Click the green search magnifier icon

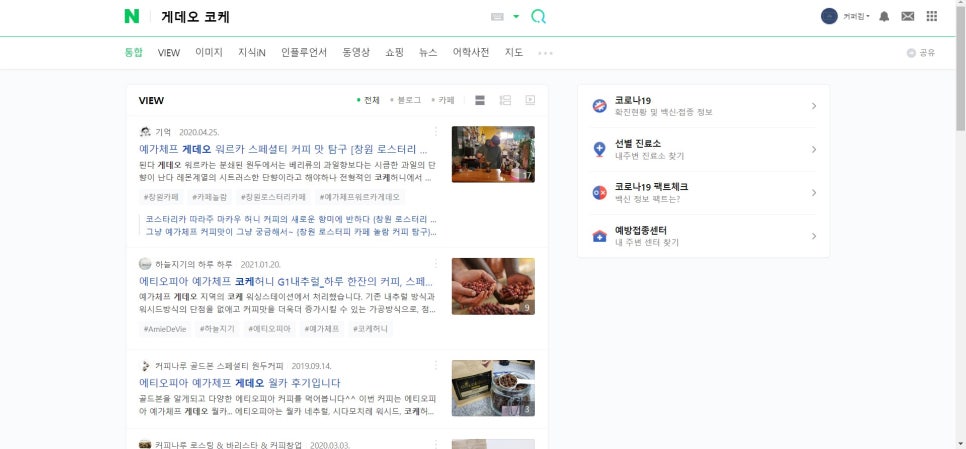(538, 17)
